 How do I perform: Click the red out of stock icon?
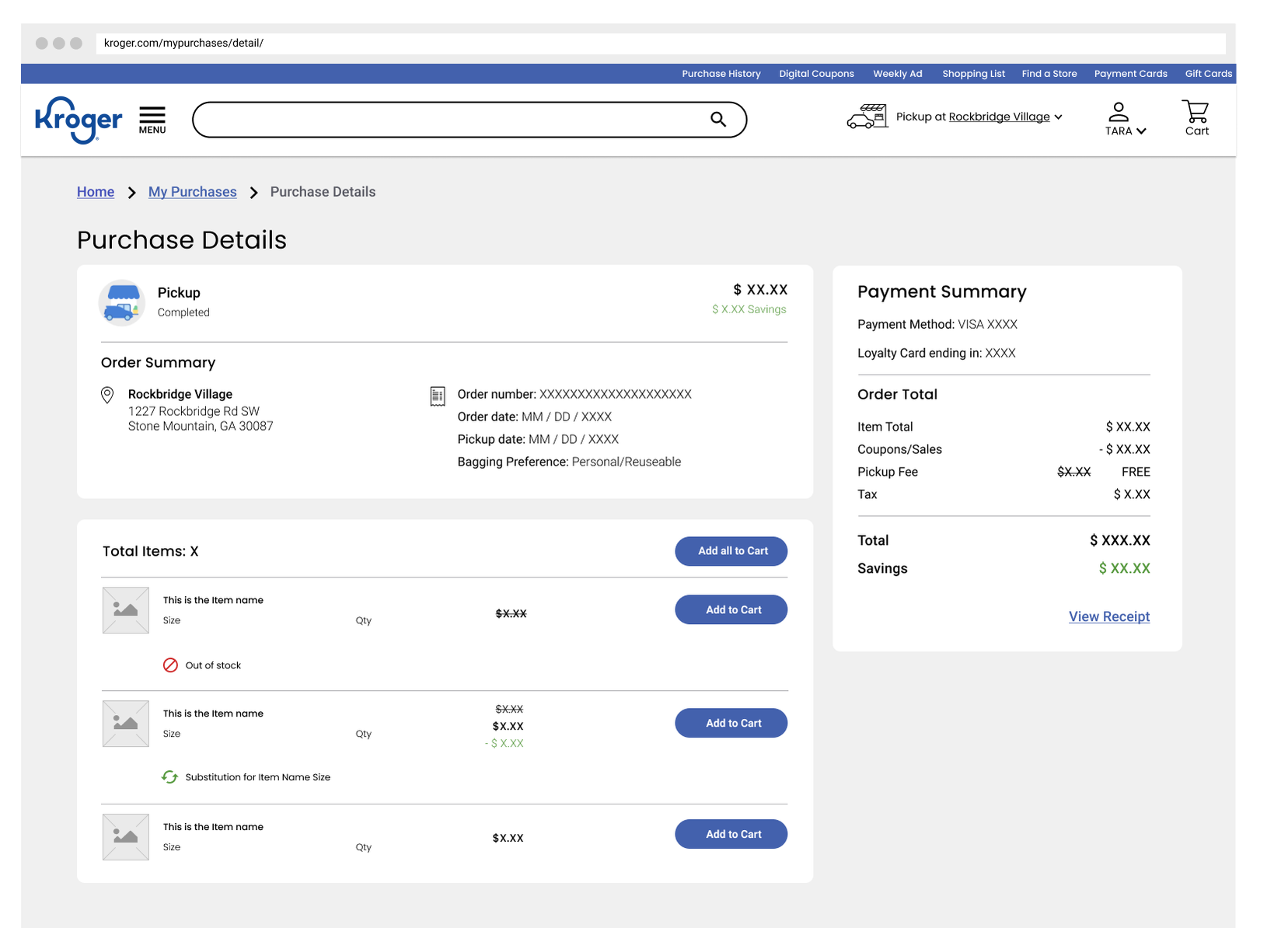pyautogui.click(x=170, y=665)
